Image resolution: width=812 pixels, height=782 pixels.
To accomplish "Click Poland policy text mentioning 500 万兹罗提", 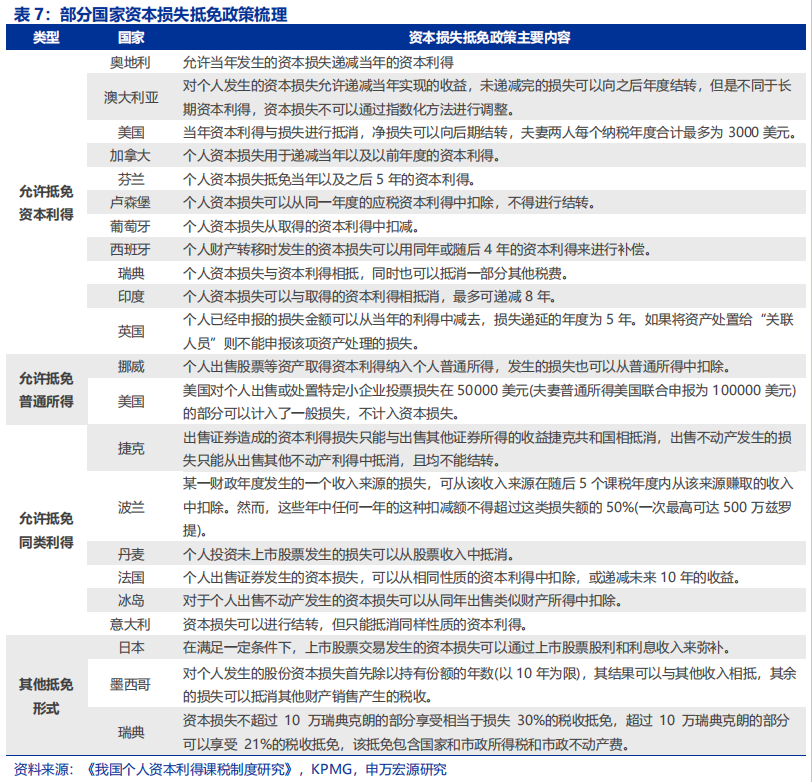I will coord(487,507).
